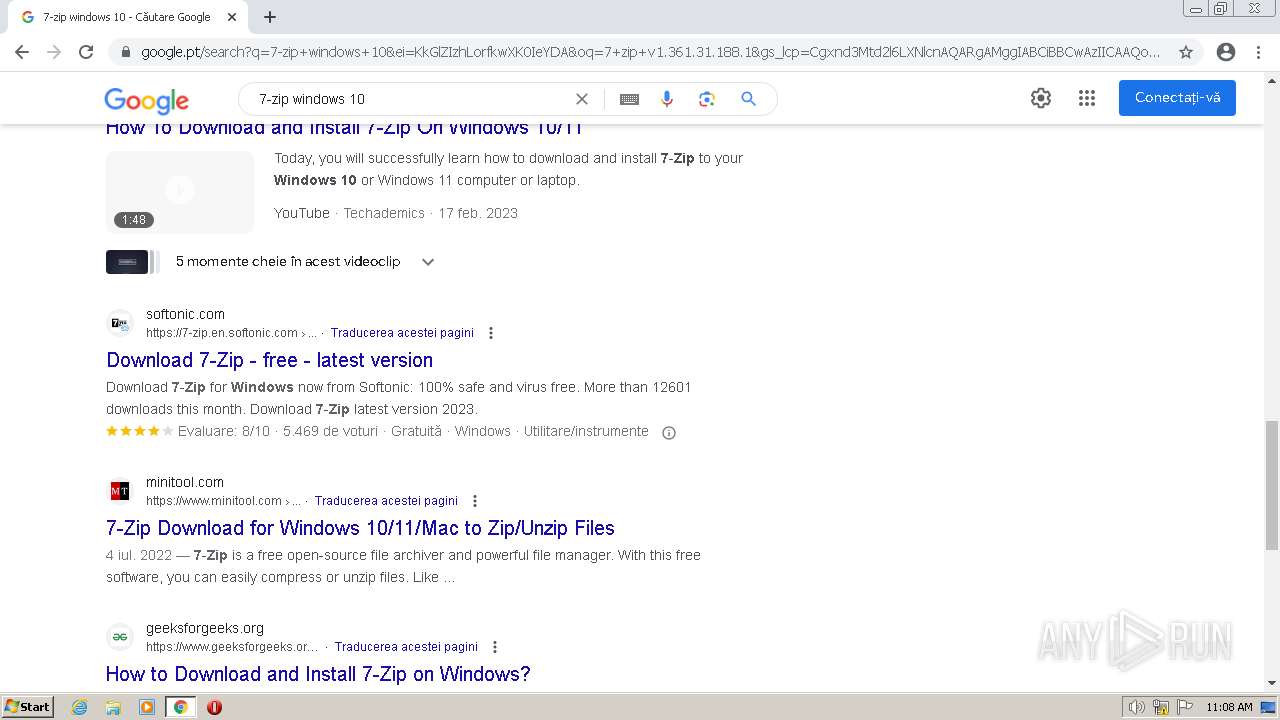Click the geeksforgeeks.org site favicon
This screenshot has height=720, width=1280.
[120, 637]
